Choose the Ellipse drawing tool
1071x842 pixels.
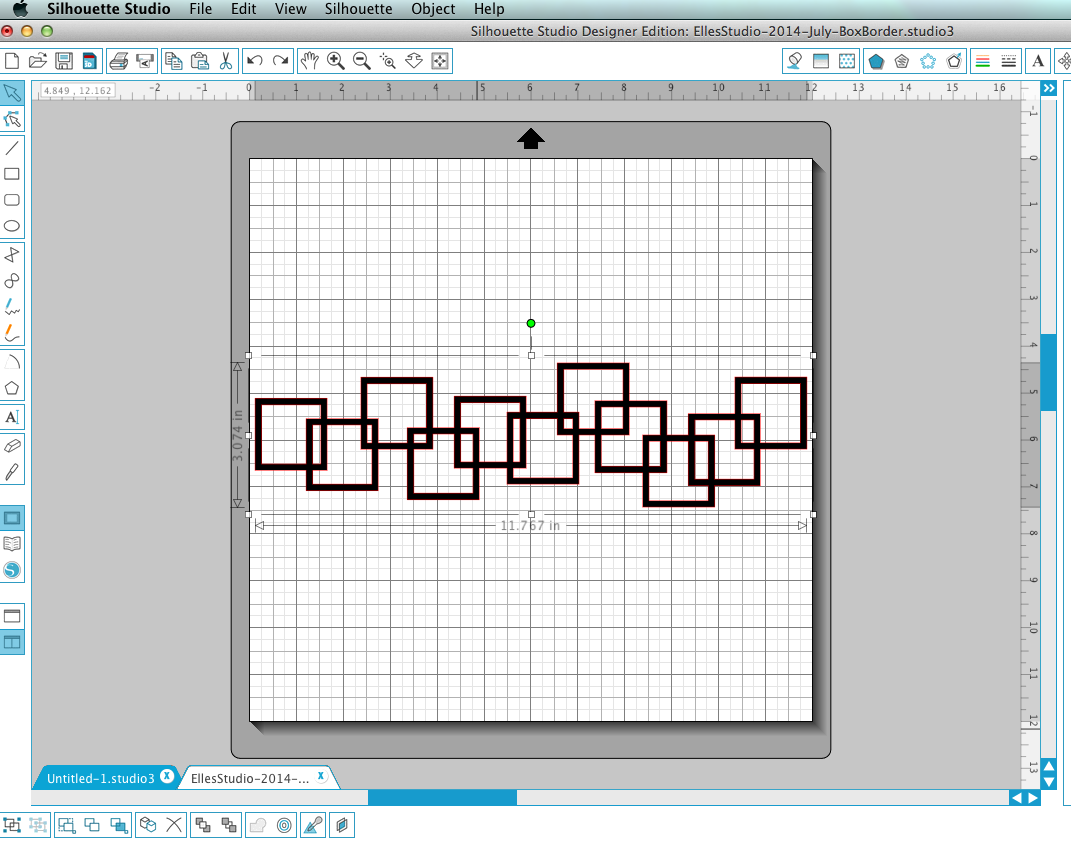click(x=12, y=226)
